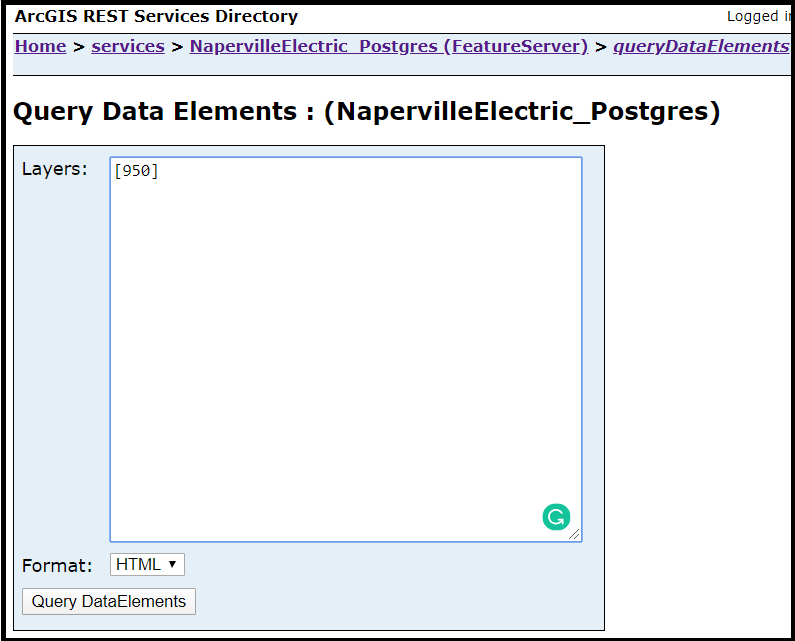The height and width of the screenshot is (641, 795).
Task: Click inside the Layers text area
Action: [346, 349]
